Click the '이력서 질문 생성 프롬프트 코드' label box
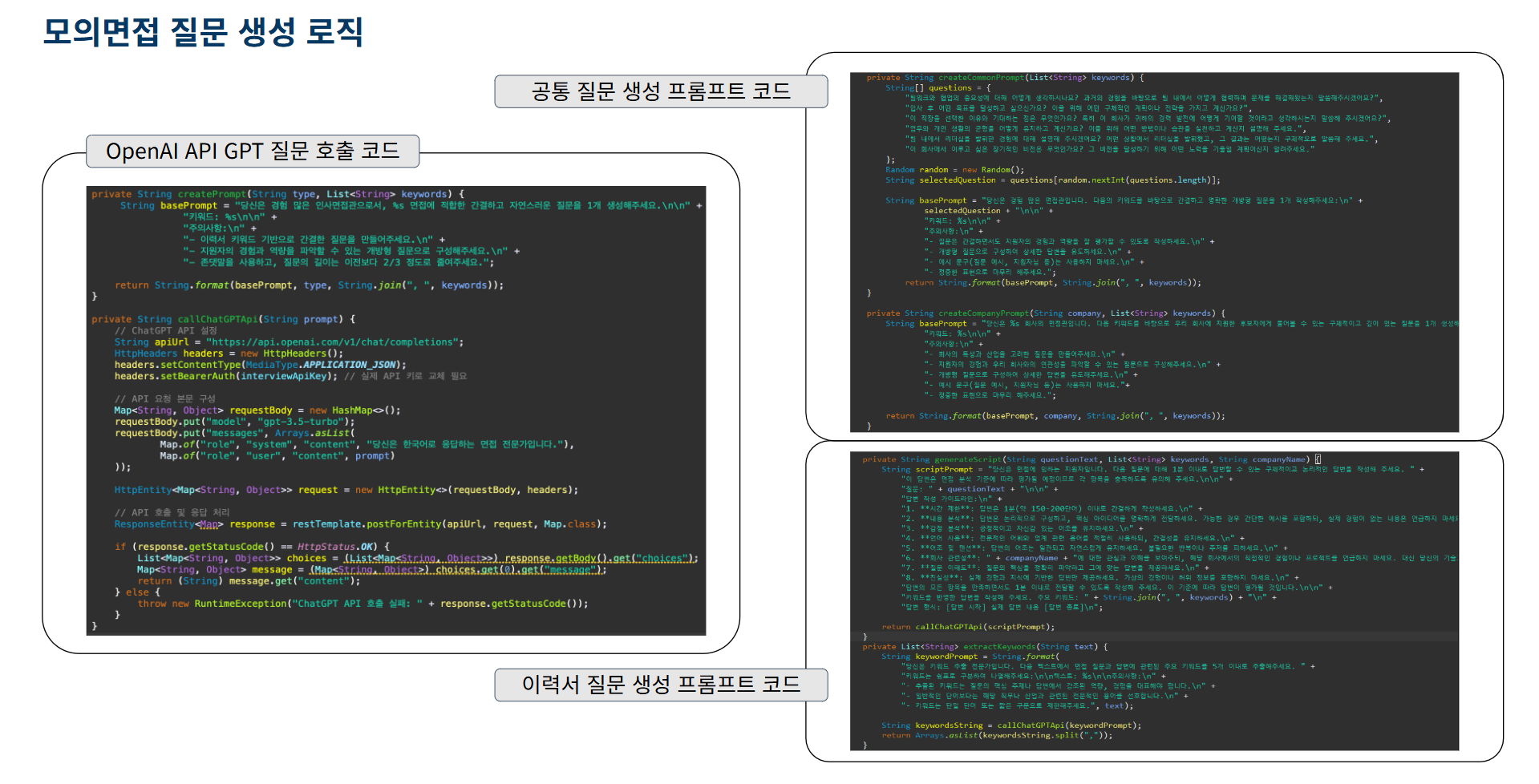 coord(660,685)
